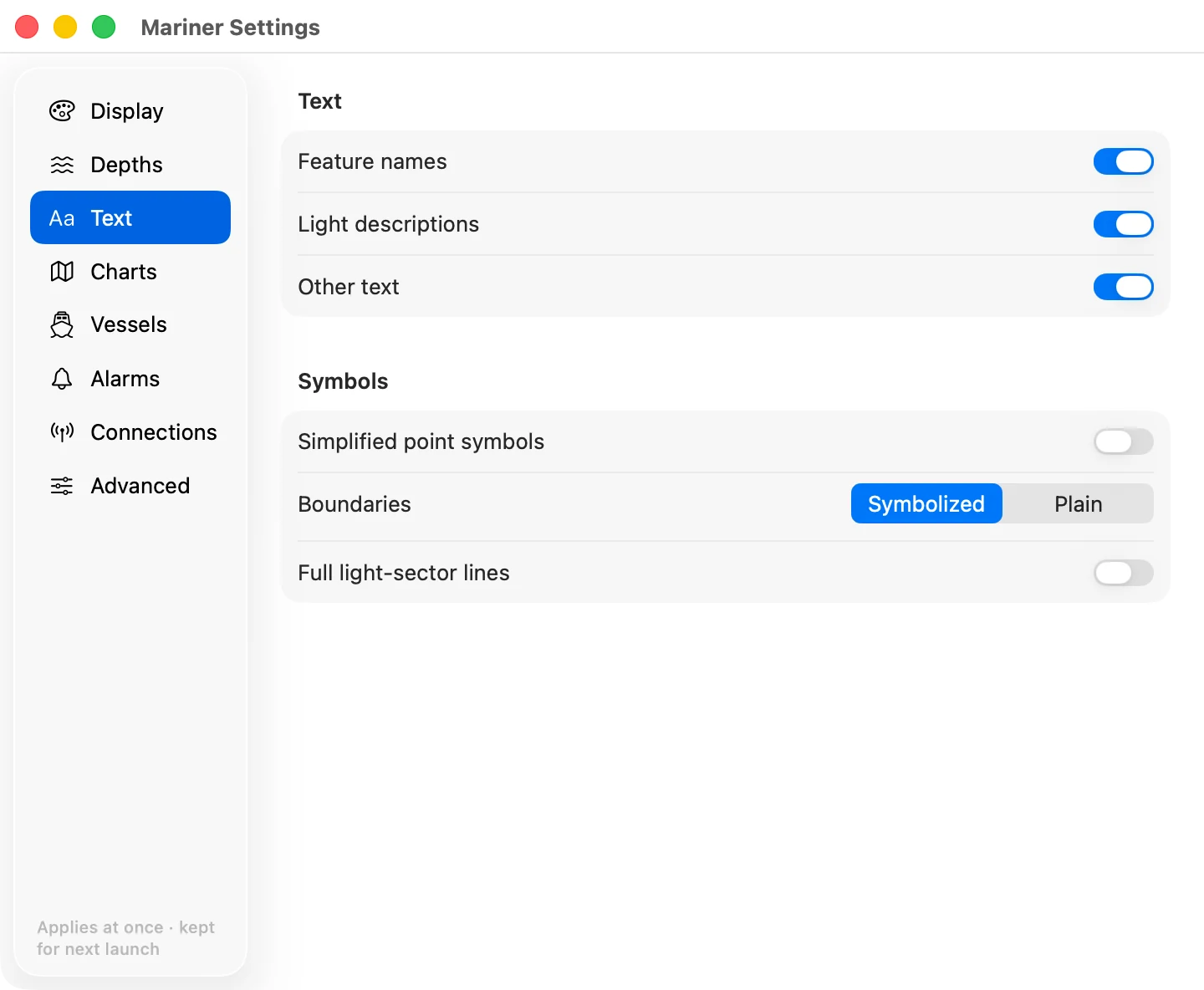Click the Light descriptions label
This screenshot has width=1204, height=990.
tap(388, 224)
